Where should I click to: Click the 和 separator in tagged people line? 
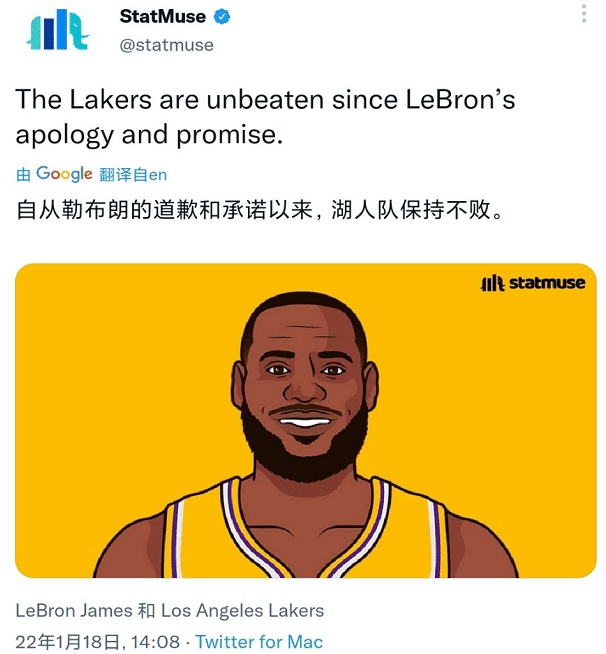pos(146,611)
